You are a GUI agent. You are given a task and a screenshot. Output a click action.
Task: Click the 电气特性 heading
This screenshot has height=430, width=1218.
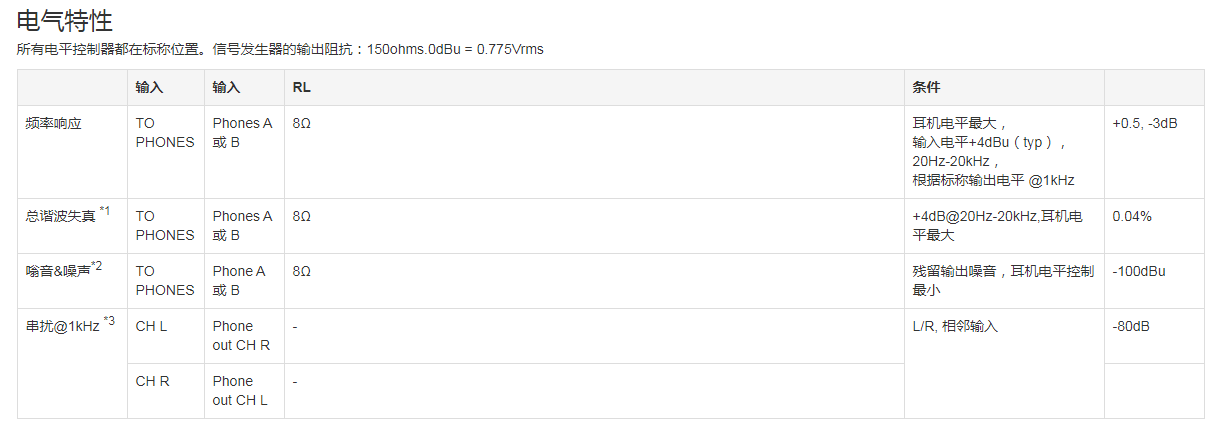pyautogui.click(x=65, y=20)
